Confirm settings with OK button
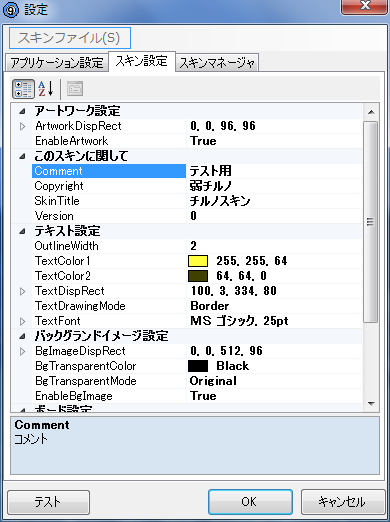The width and height of the screenshot is (390, 522). [250, 502]
